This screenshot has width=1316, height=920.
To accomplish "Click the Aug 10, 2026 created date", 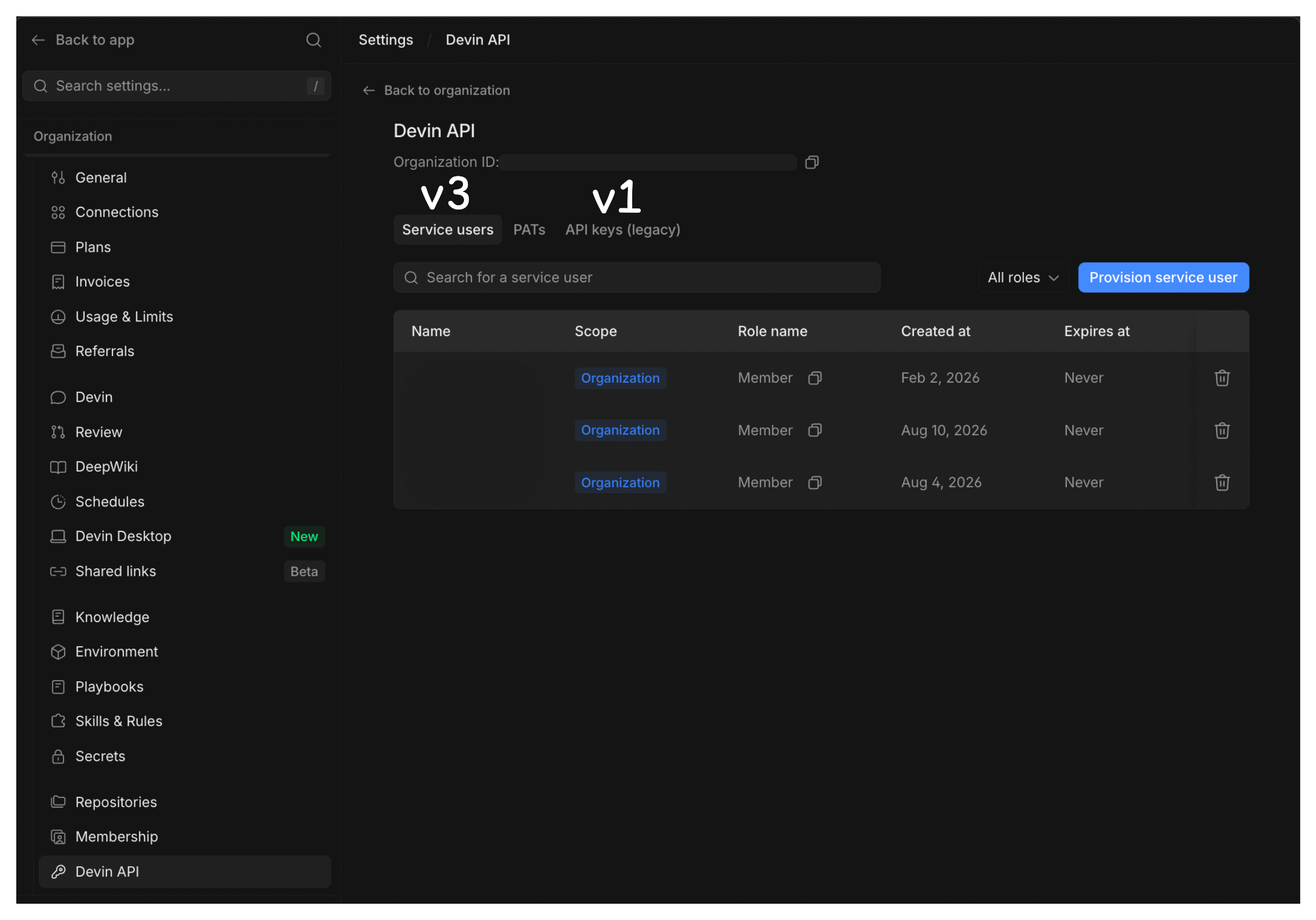I will tap(944, 430).
